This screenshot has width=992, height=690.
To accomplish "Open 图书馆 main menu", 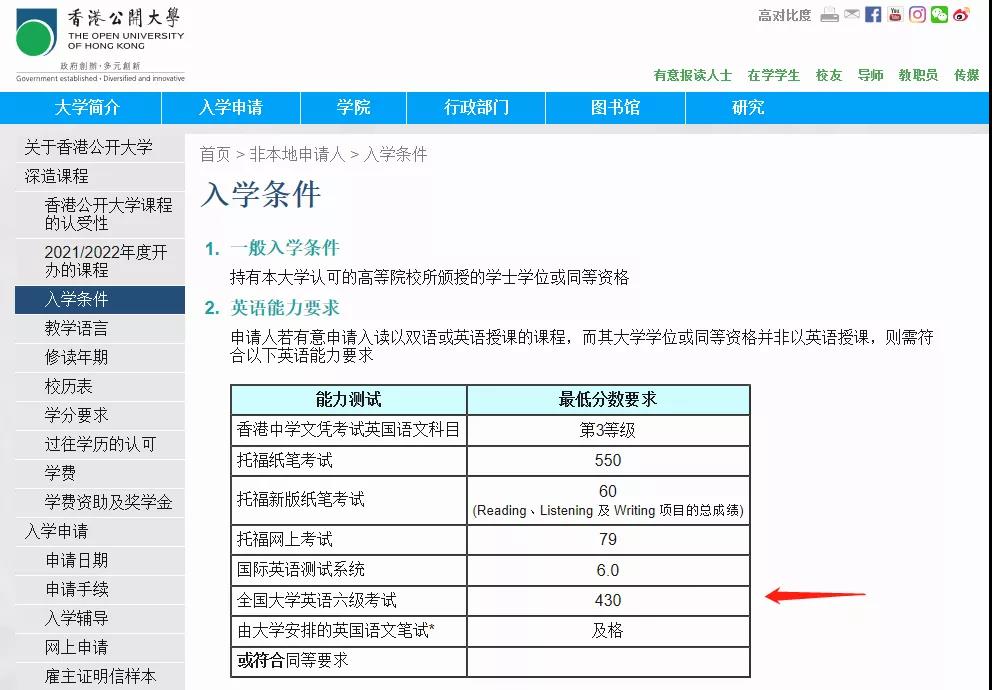I will [x=615, y=108].
